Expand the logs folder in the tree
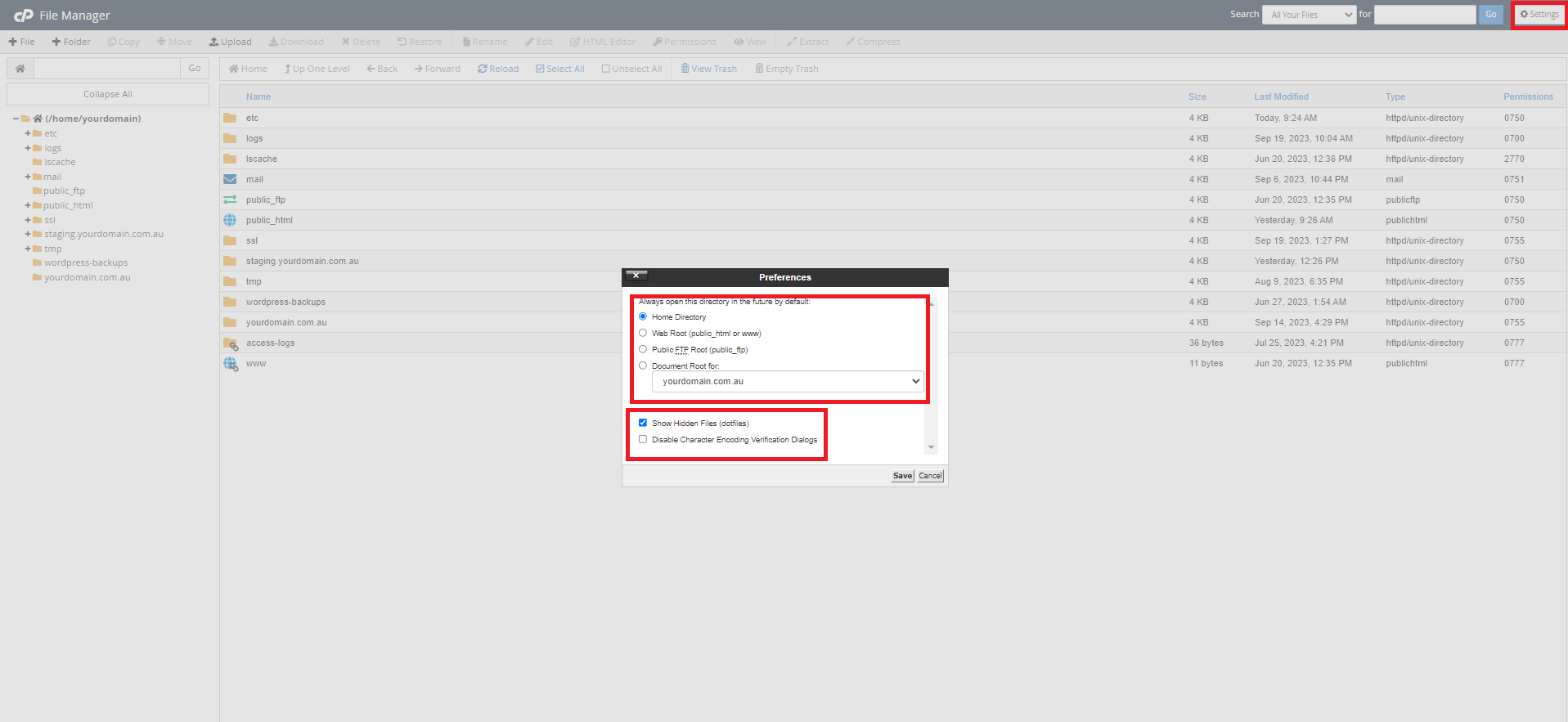This screenshot has width=1568, height=722. pyautogui.click(x=28, y=148)
